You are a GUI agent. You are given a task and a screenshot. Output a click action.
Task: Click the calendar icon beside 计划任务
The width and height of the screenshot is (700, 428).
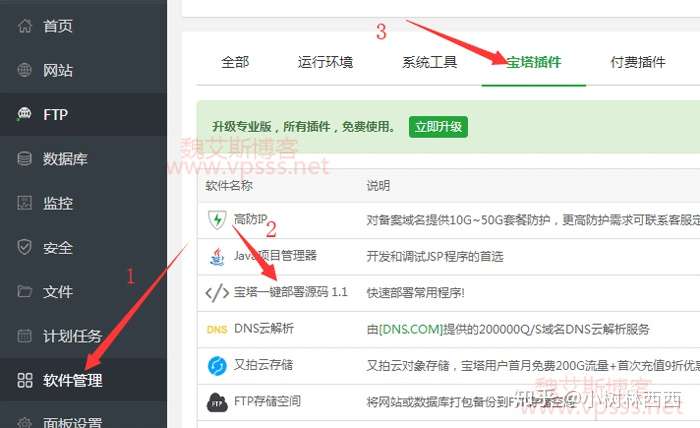[x=25, y=336]
